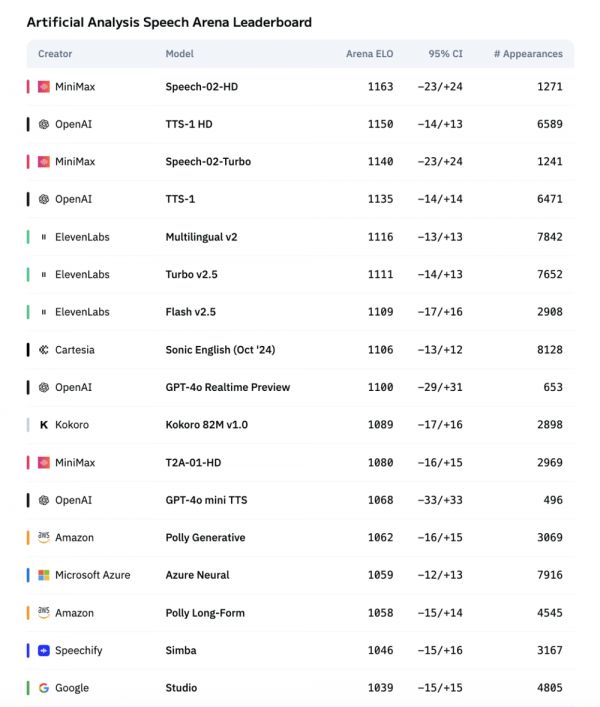This screenshot has width=600, height=707.
Task: Click the Kokoro 82M v1.0 model name
Action: 206,425
